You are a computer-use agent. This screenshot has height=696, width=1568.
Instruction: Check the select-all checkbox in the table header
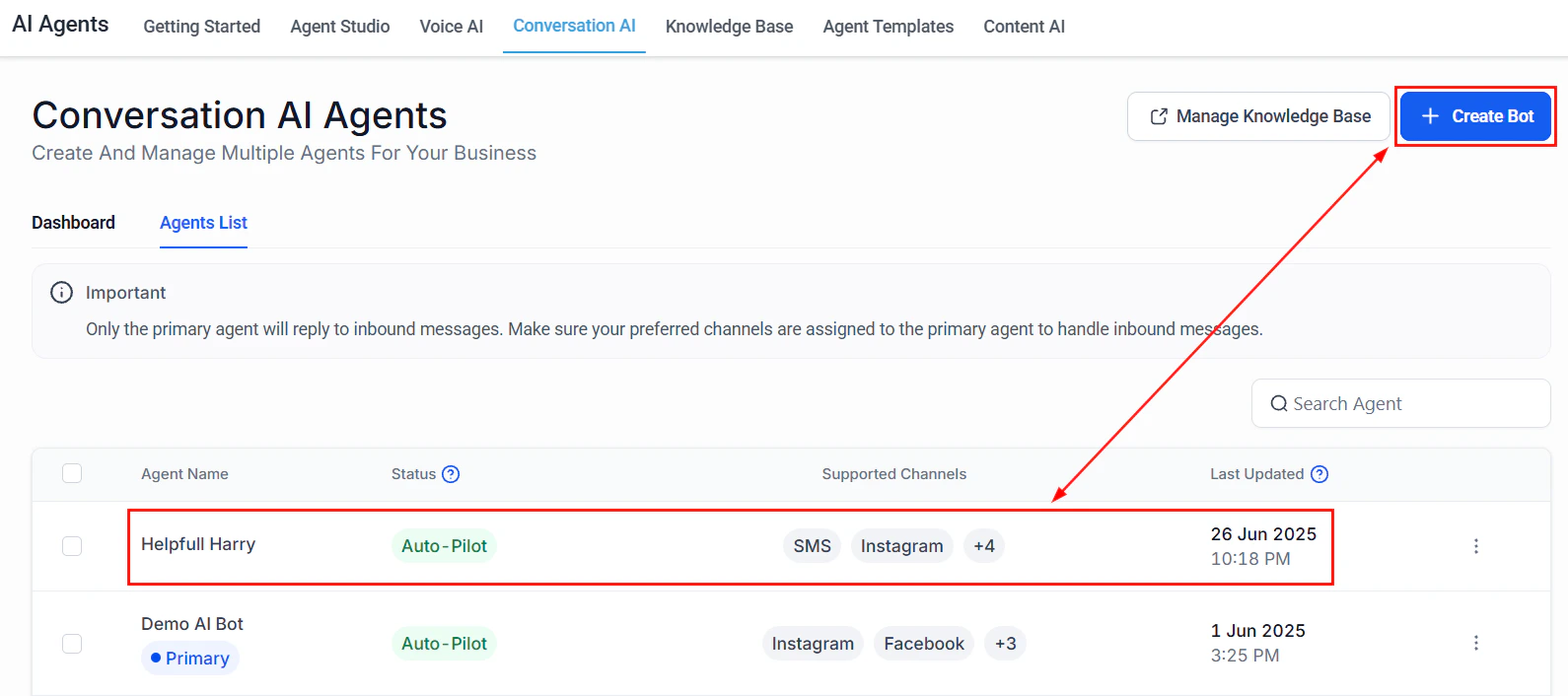pyautogui.click(x=72, y=473)
